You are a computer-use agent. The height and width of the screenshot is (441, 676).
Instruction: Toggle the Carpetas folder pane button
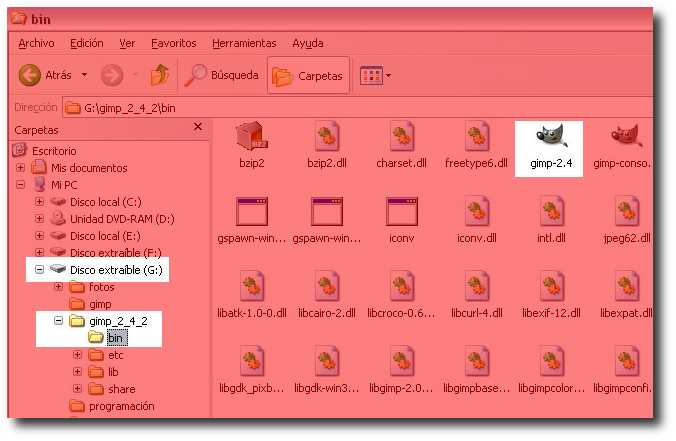308,75
